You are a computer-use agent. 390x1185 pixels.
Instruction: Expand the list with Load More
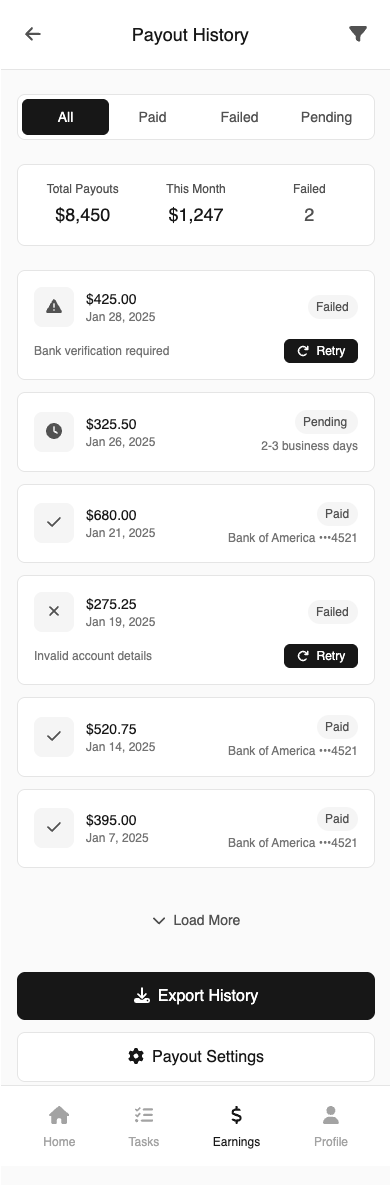pyautogui.click(x=196, y=920)
